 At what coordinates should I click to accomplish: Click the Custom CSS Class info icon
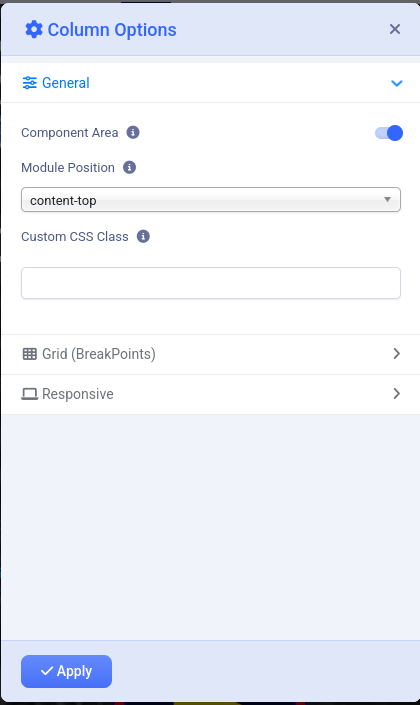(143, 236)
